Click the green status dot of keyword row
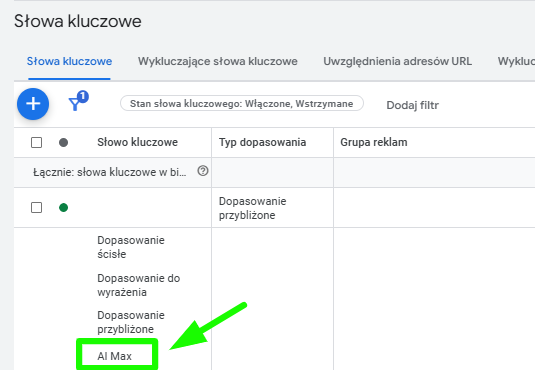Image resolution: width=535 pixels, height=370 pixels. coord(63,208)
